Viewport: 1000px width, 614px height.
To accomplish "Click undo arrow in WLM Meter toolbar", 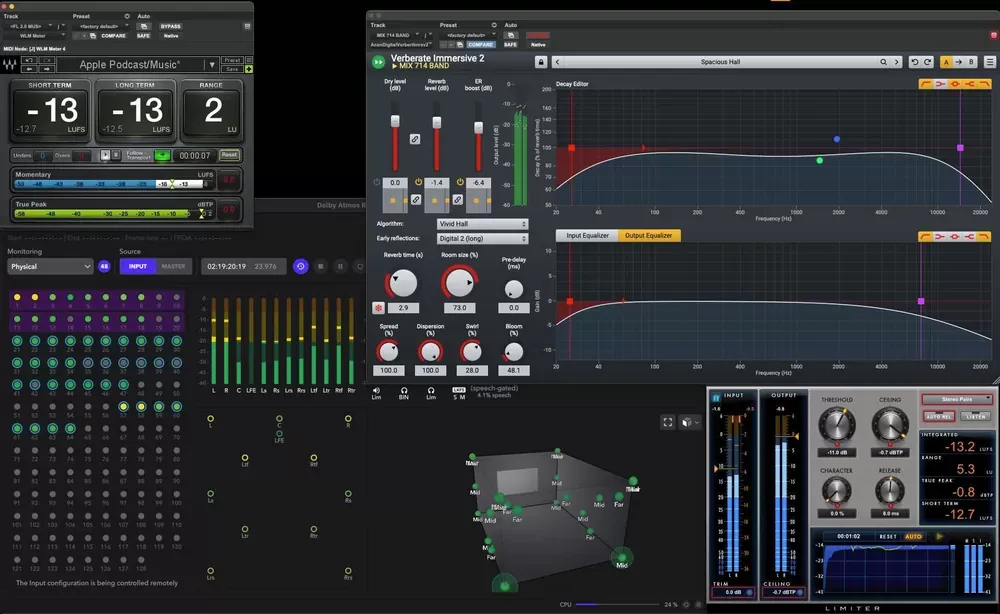I will pyautogui.click(x=29, y=60).
